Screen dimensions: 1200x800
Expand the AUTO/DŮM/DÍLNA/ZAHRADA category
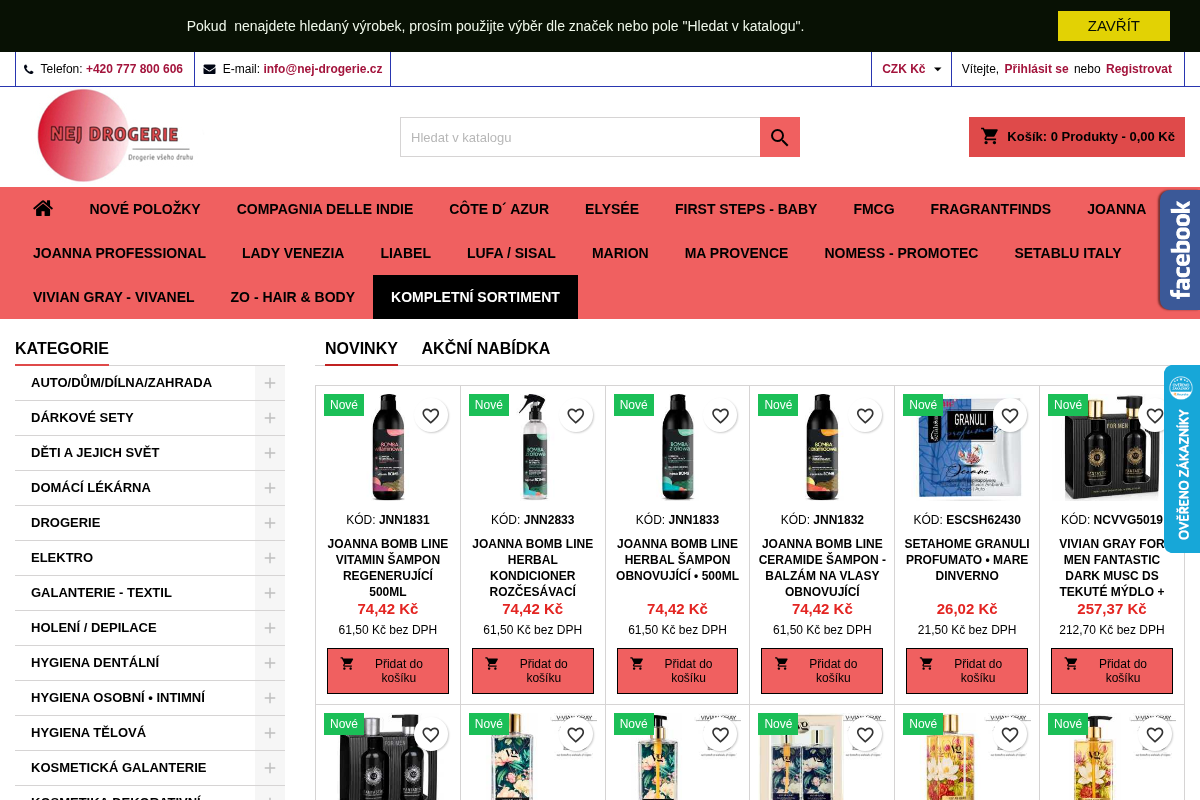pyautogui.click(x=270, y=383)
